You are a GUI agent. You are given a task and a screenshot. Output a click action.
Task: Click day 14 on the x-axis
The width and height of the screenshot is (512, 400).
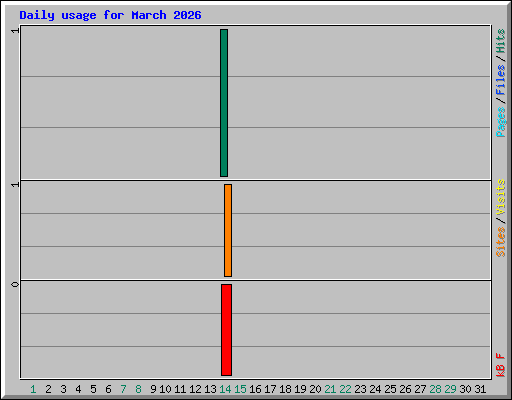click(x=225, y=389)
